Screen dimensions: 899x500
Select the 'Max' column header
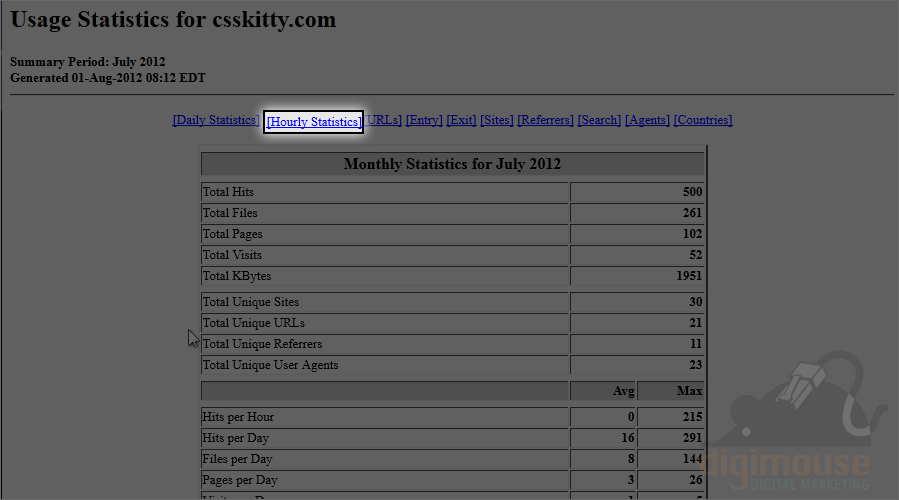coord(689,391)
